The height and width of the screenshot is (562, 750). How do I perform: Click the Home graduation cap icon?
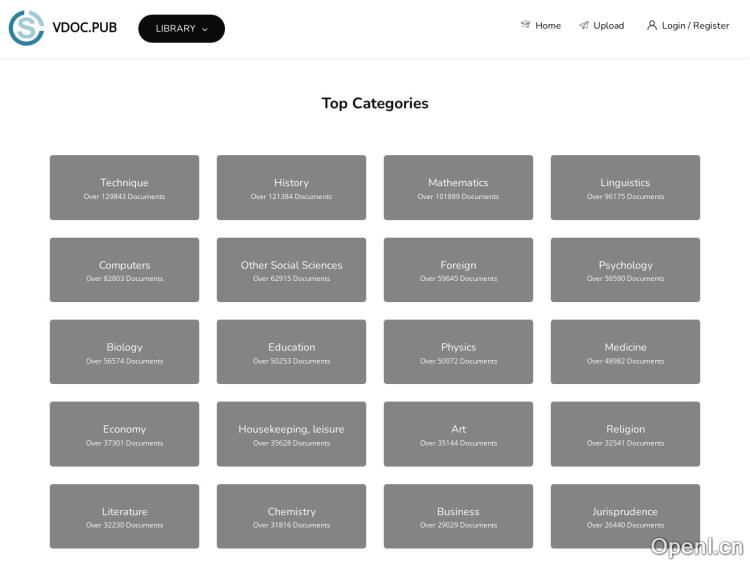point(525,25)
